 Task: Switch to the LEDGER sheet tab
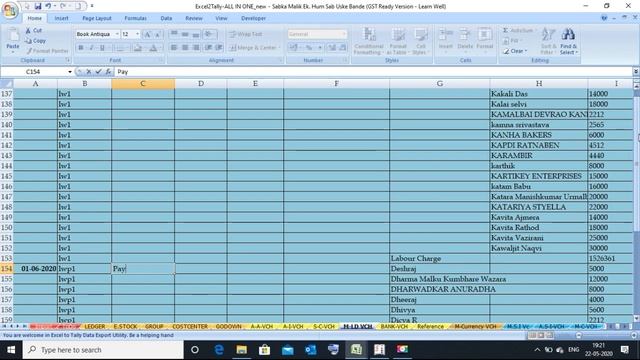95,327
